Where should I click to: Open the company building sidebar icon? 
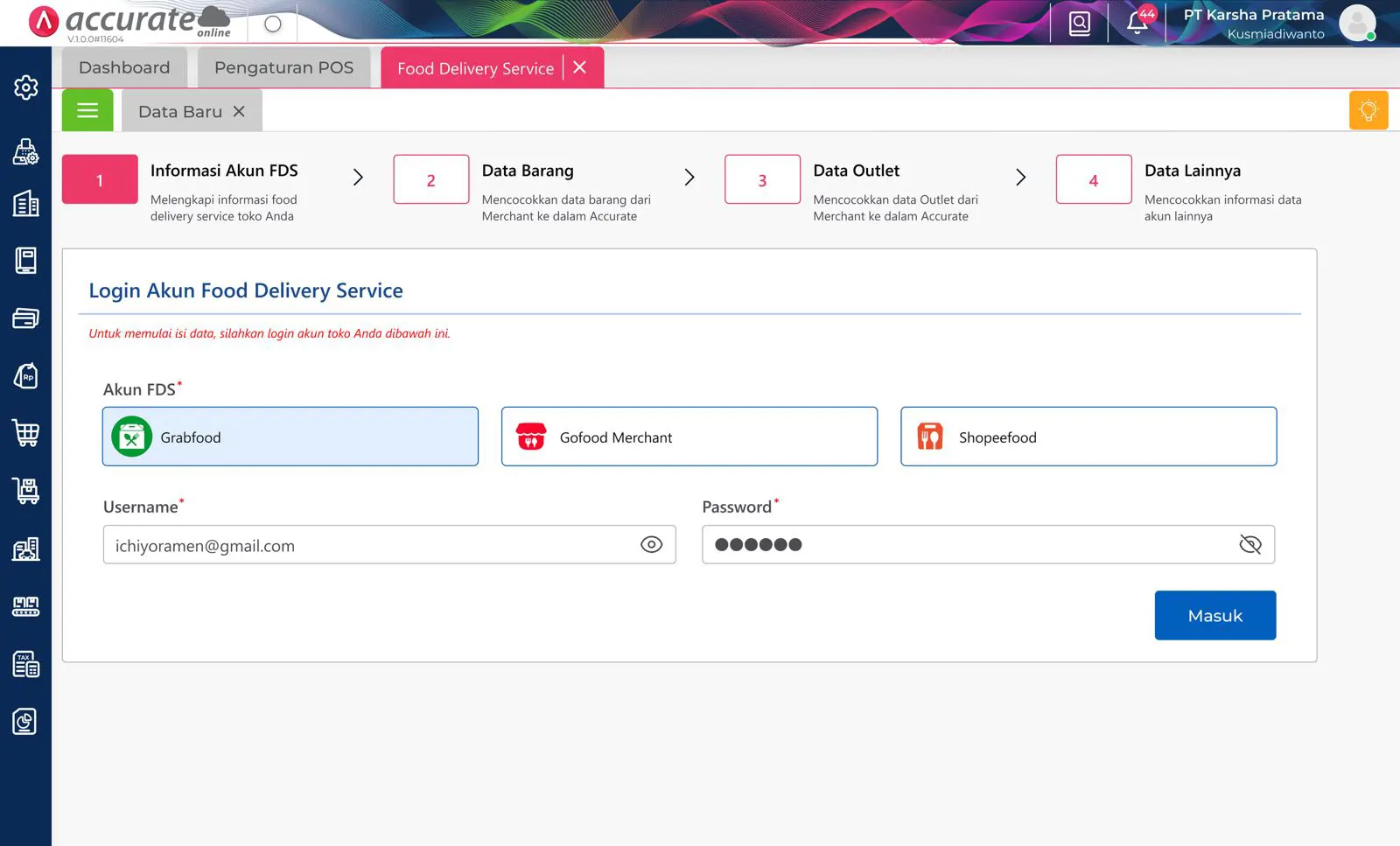25,203
